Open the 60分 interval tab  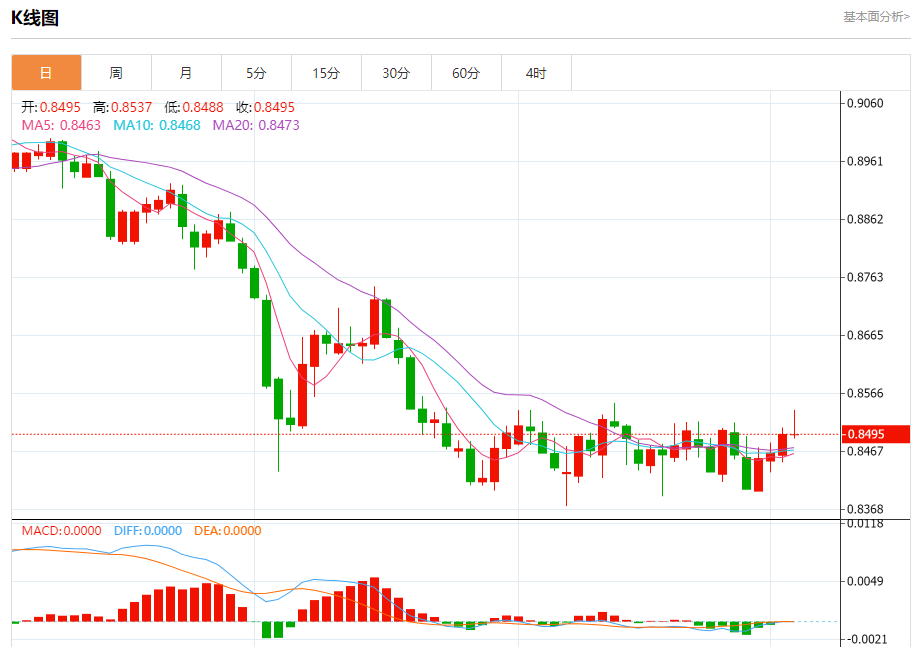(x=467, y=73)
